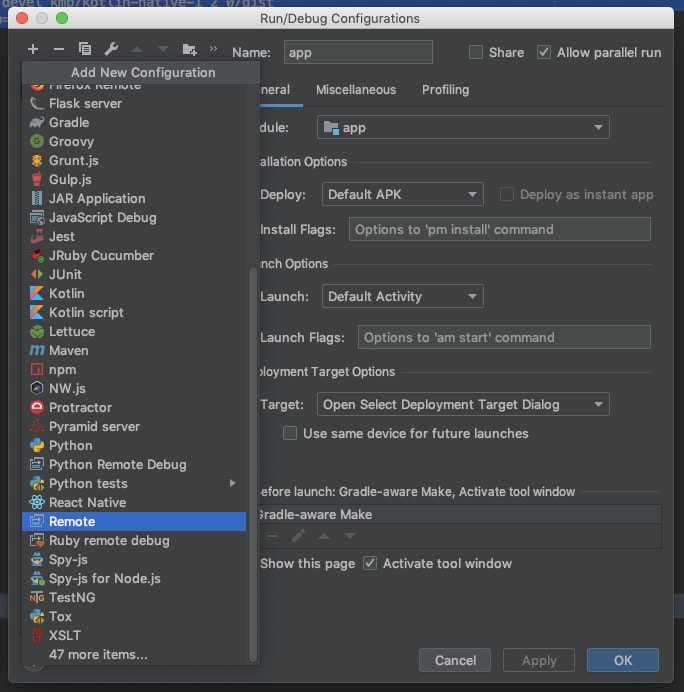Image resolution: width=684 pixels, height=692 pixels.
Task: Click the Kotlin logo icon
Action: click(37, 293)
